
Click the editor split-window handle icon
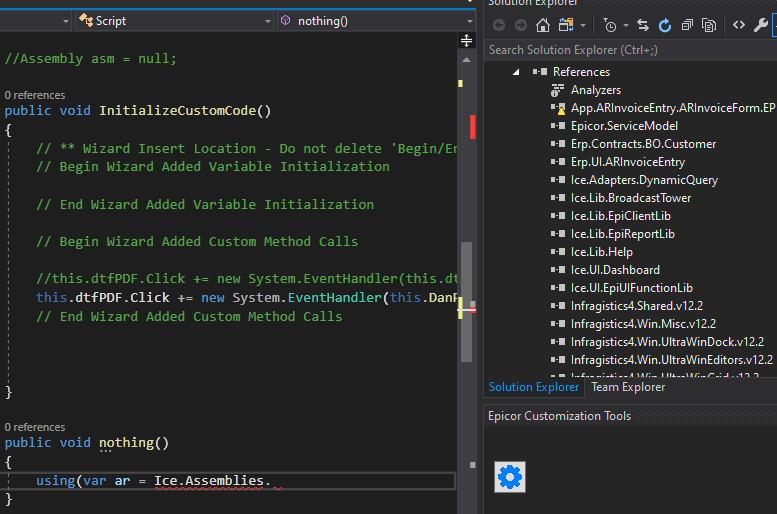point(466,41)
